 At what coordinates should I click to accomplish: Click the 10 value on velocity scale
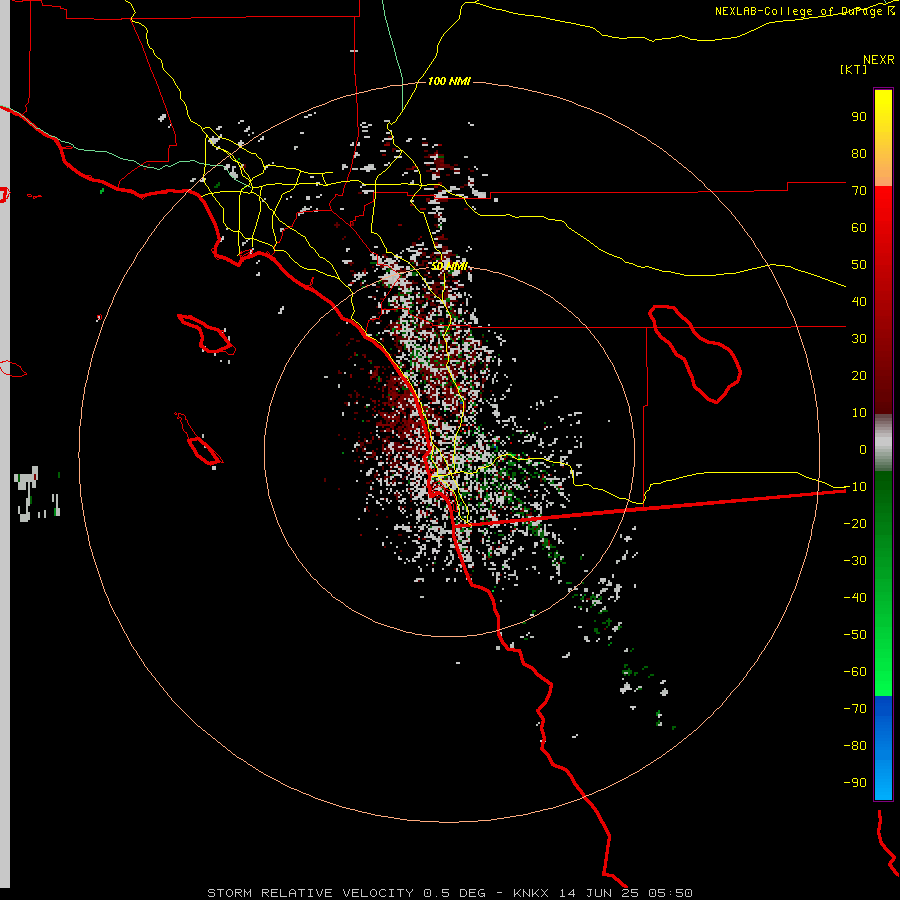point(859,413)
